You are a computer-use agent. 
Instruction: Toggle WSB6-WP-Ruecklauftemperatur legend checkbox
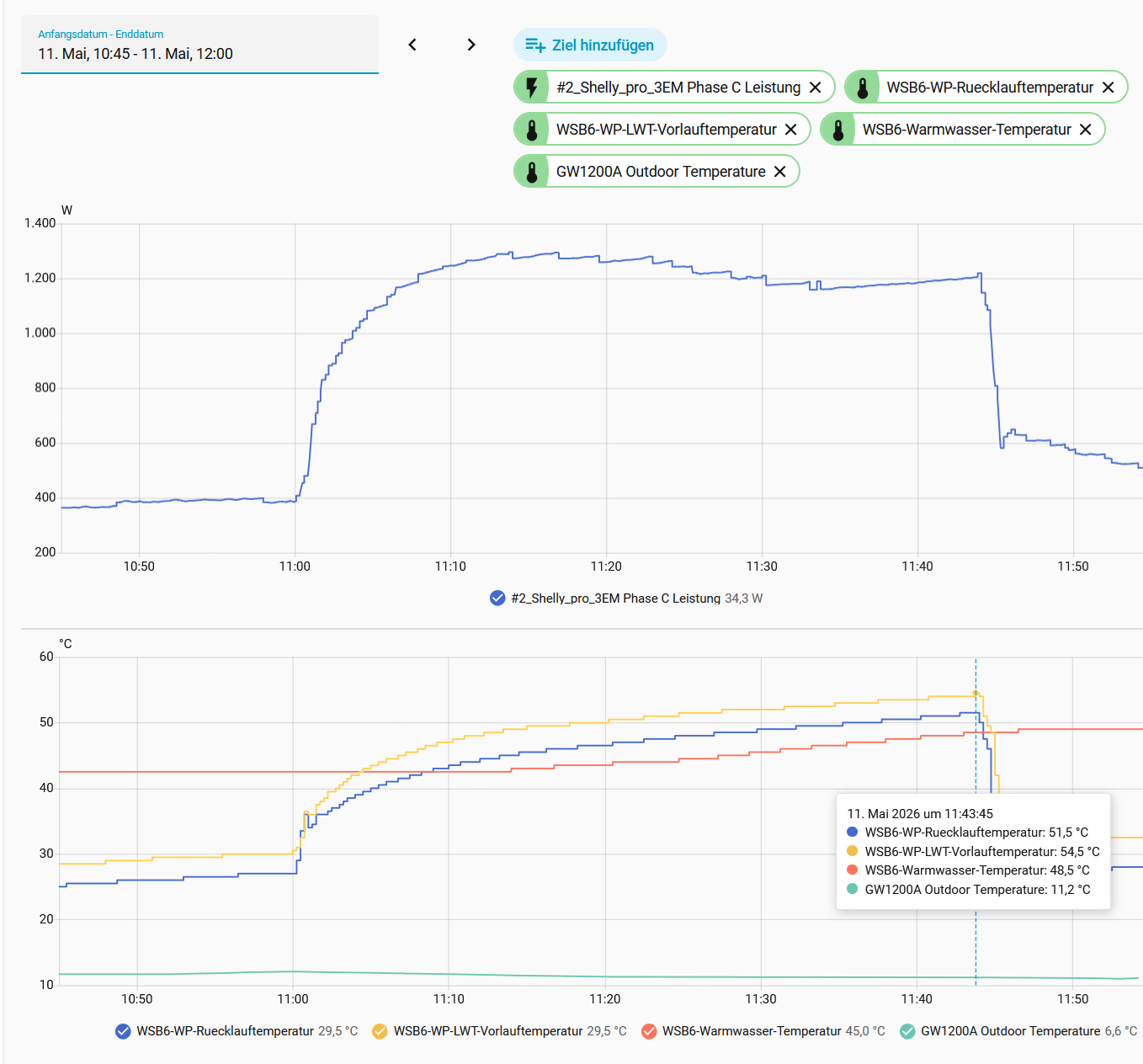coord(124,1031)
